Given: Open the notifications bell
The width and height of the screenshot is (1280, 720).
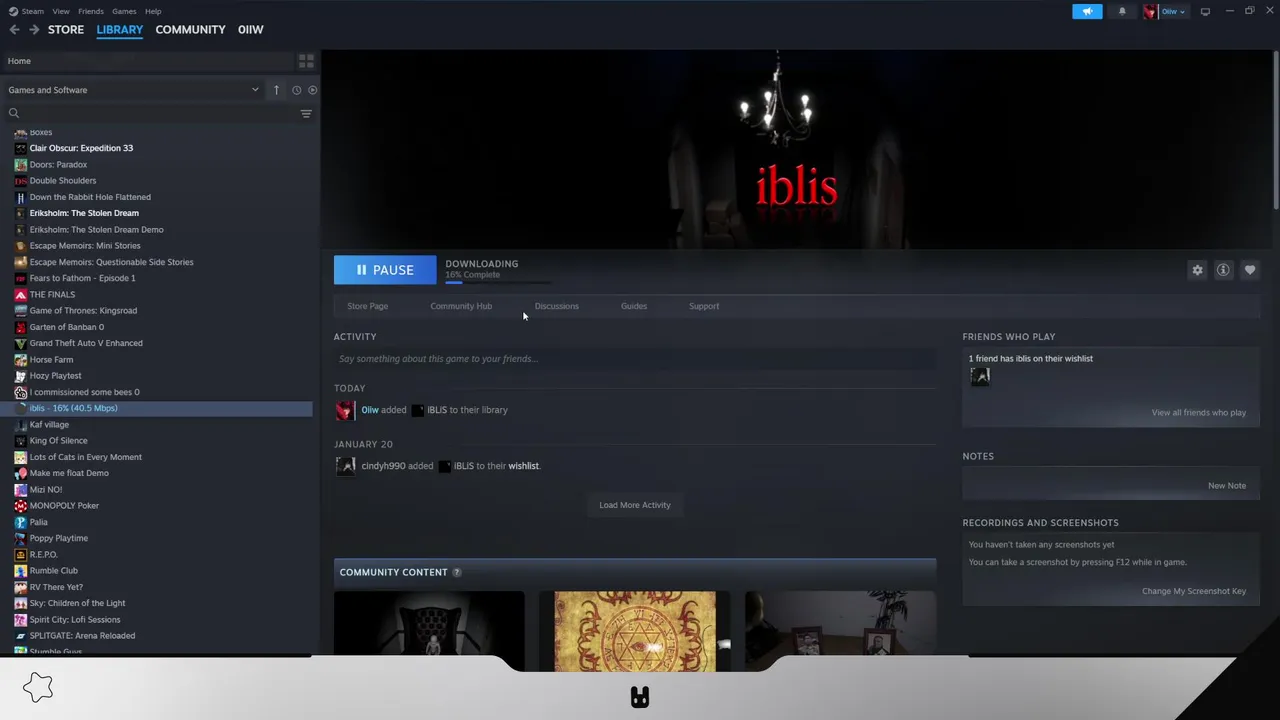Looking at the screenshot, I should (1122, 11).
